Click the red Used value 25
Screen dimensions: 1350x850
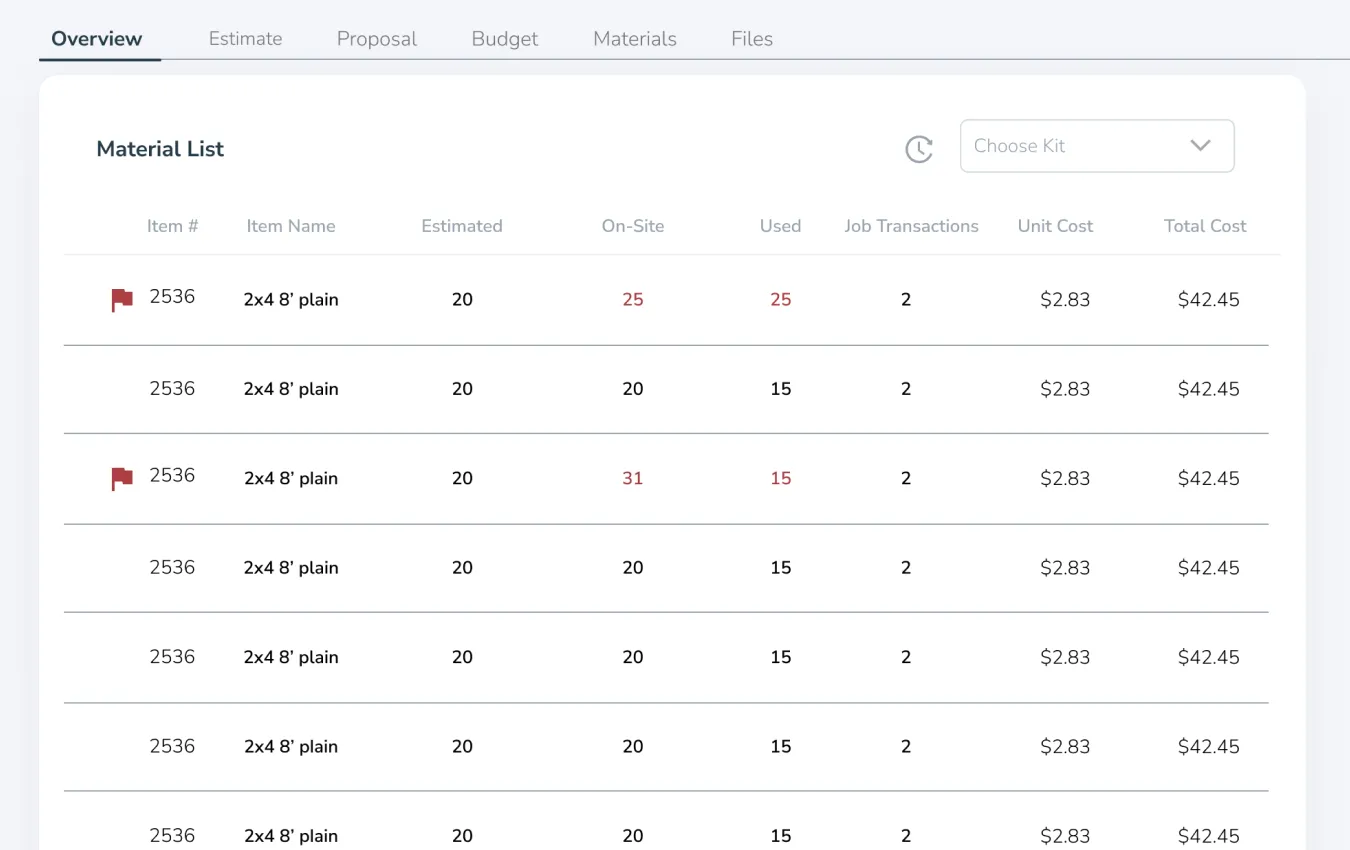tap(781, 299)
